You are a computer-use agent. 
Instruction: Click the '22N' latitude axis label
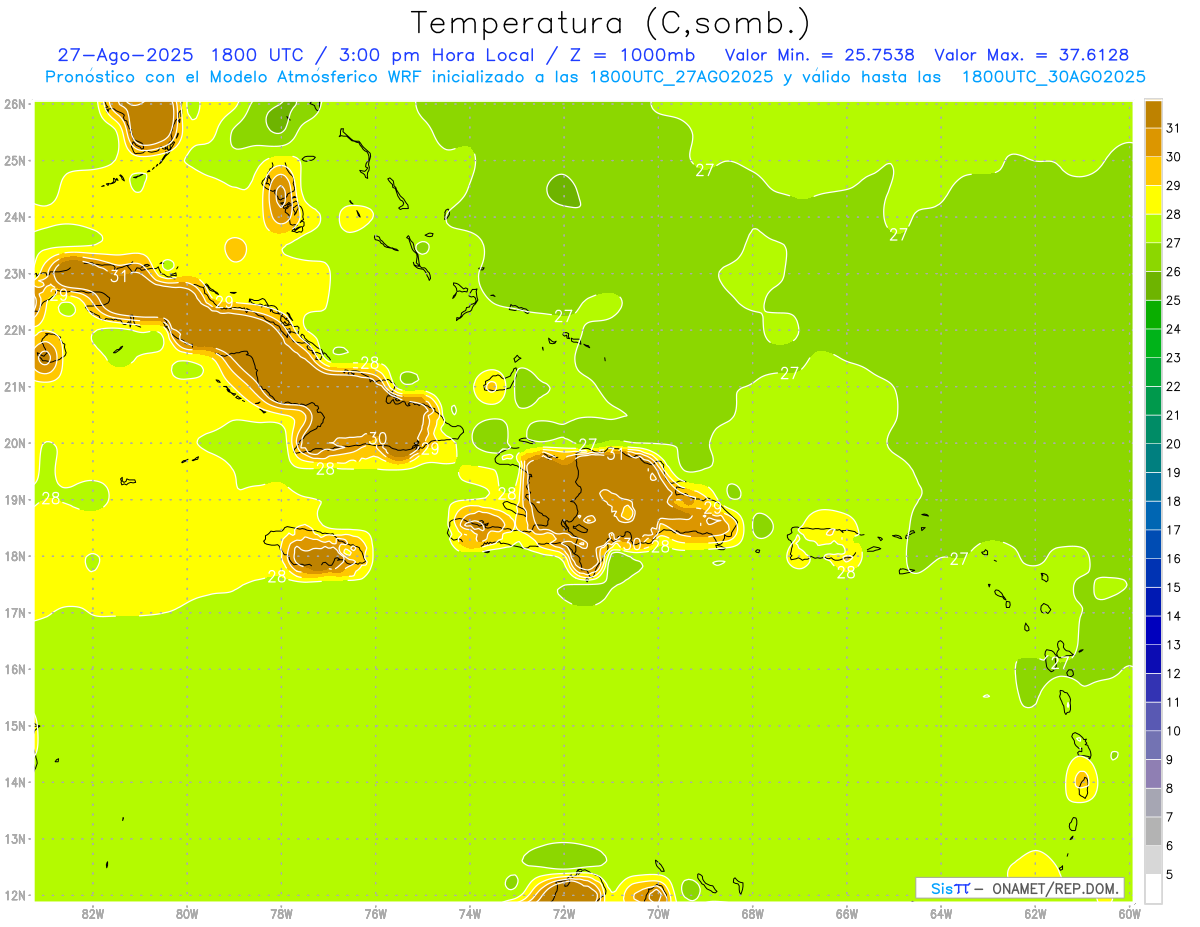point(14,330)
